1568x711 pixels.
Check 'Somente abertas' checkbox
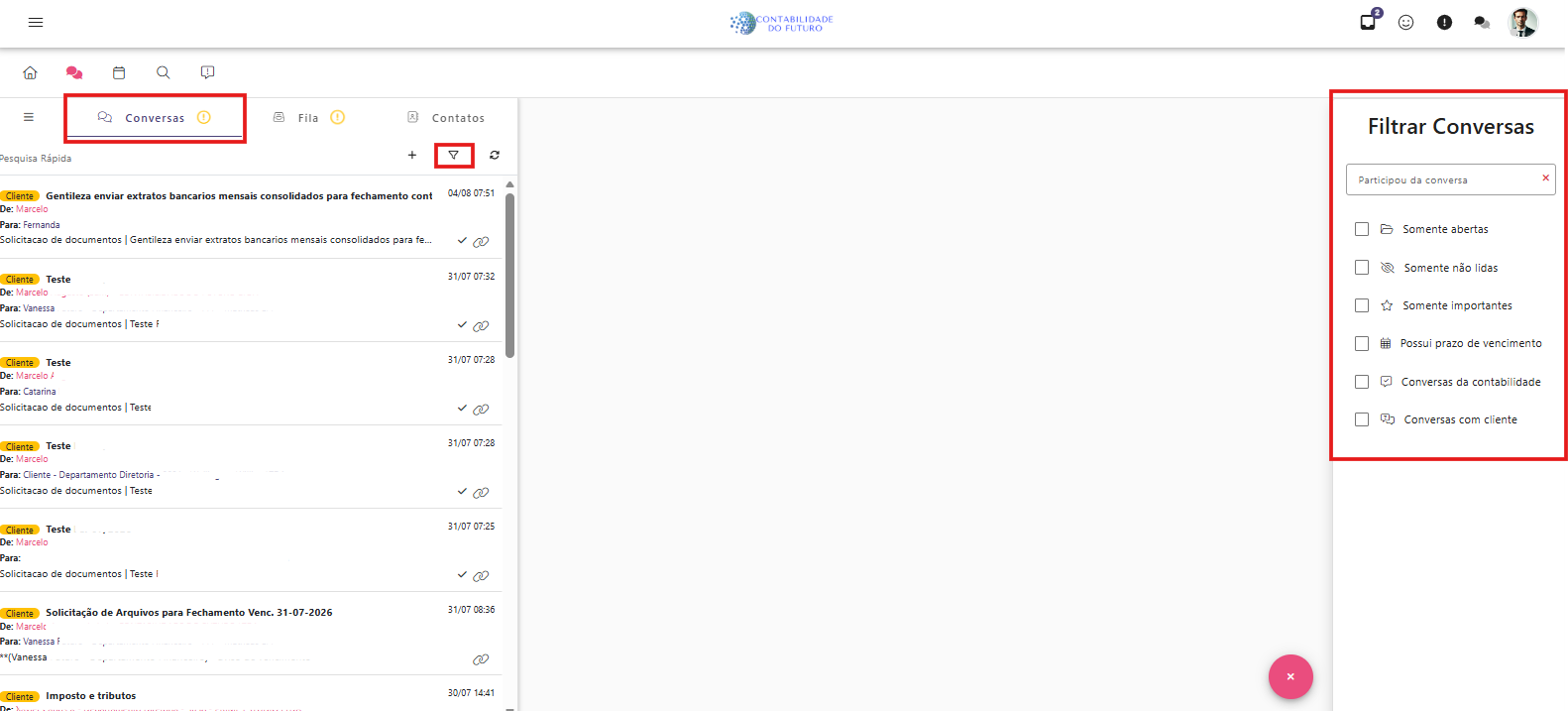click(x=1362, y=229)
